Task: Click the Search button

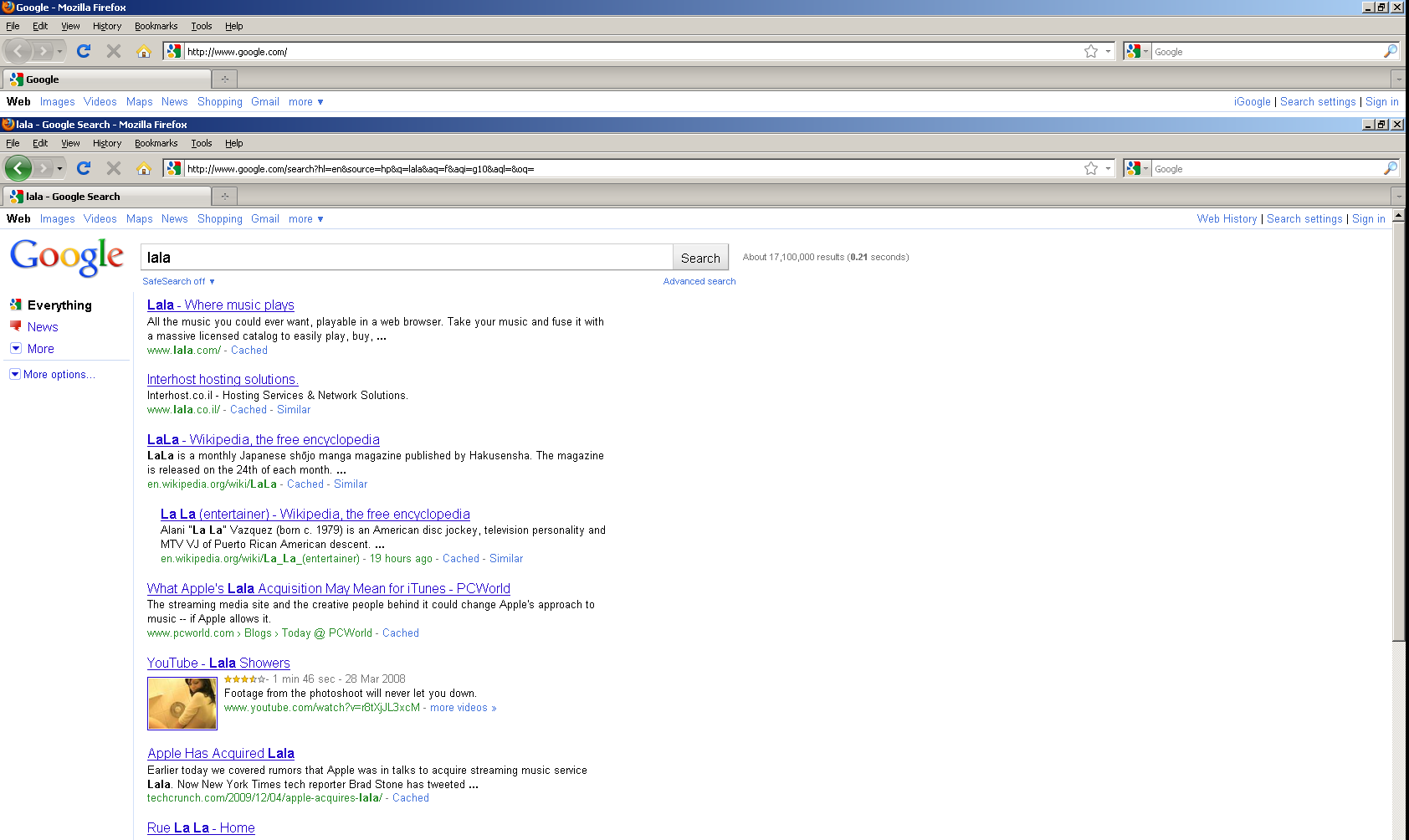Action: (700, 258)
